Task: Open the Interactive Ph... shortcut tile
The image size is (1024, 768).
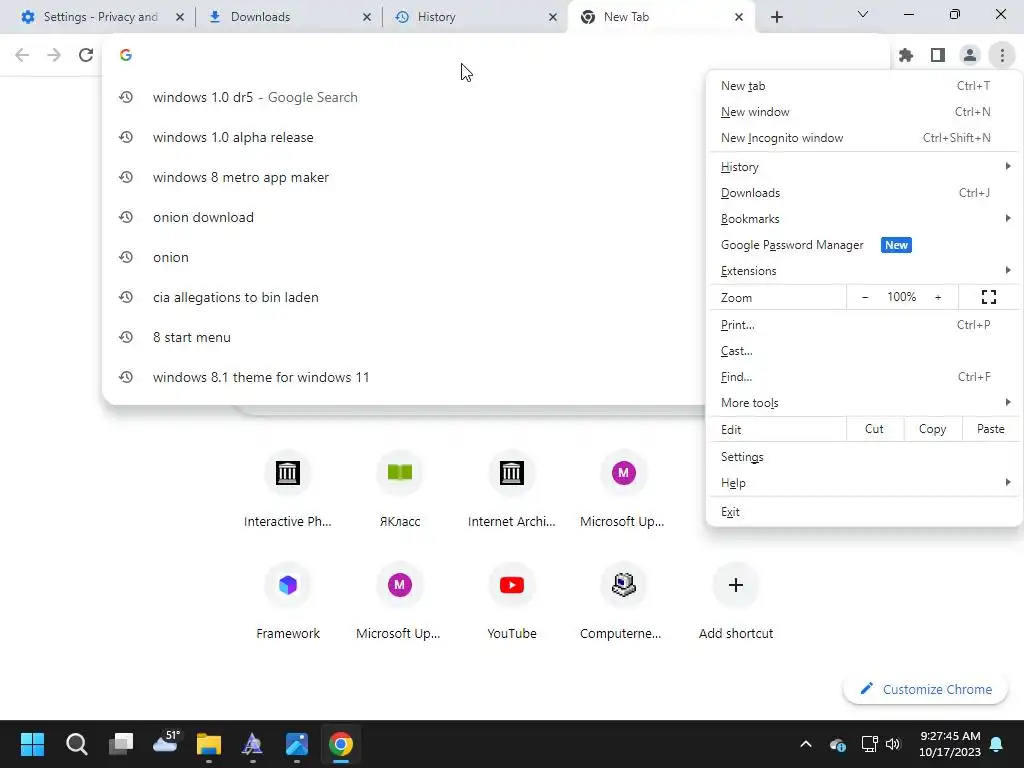Action: click(287, 488)
